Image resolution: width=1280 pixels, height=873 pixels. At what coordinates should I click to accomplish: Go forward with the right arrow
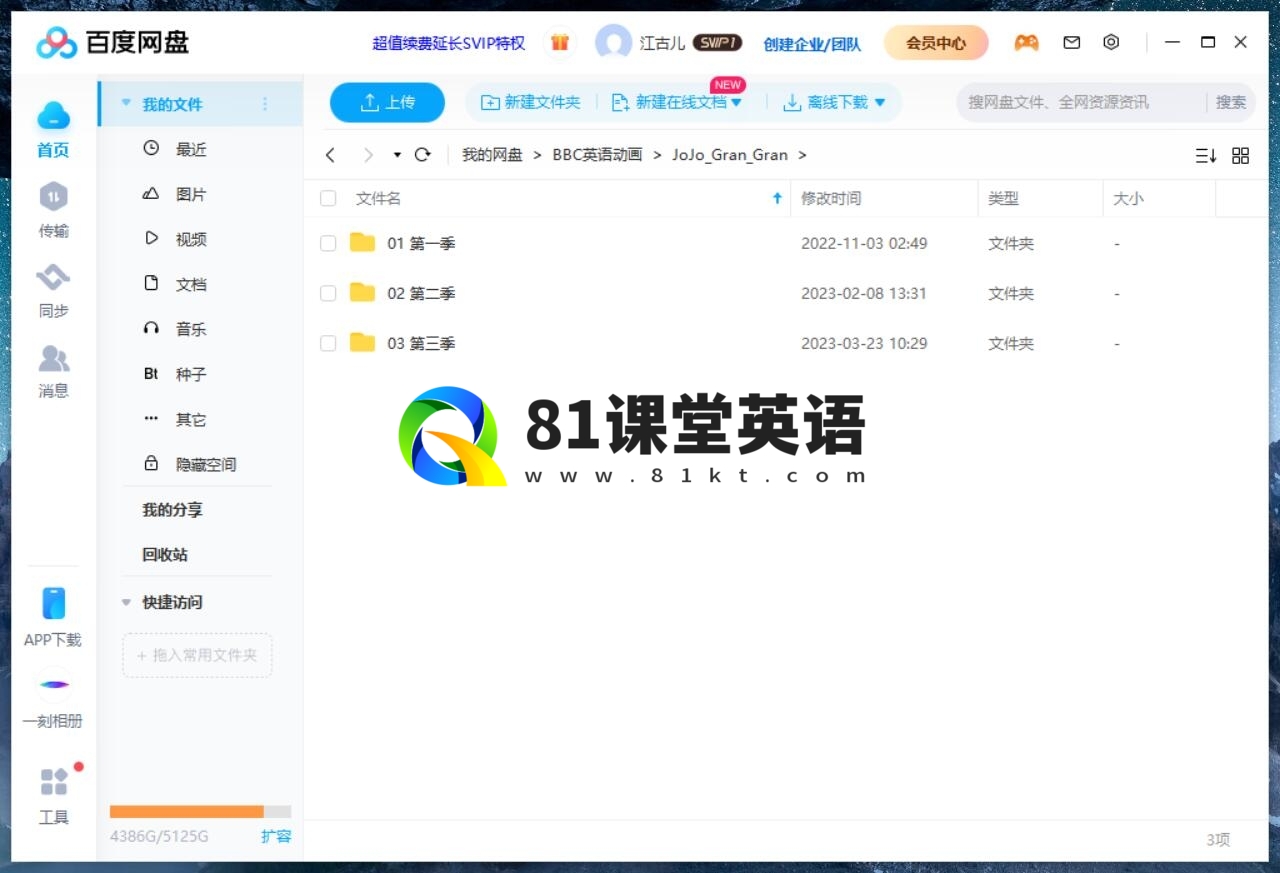368,155
